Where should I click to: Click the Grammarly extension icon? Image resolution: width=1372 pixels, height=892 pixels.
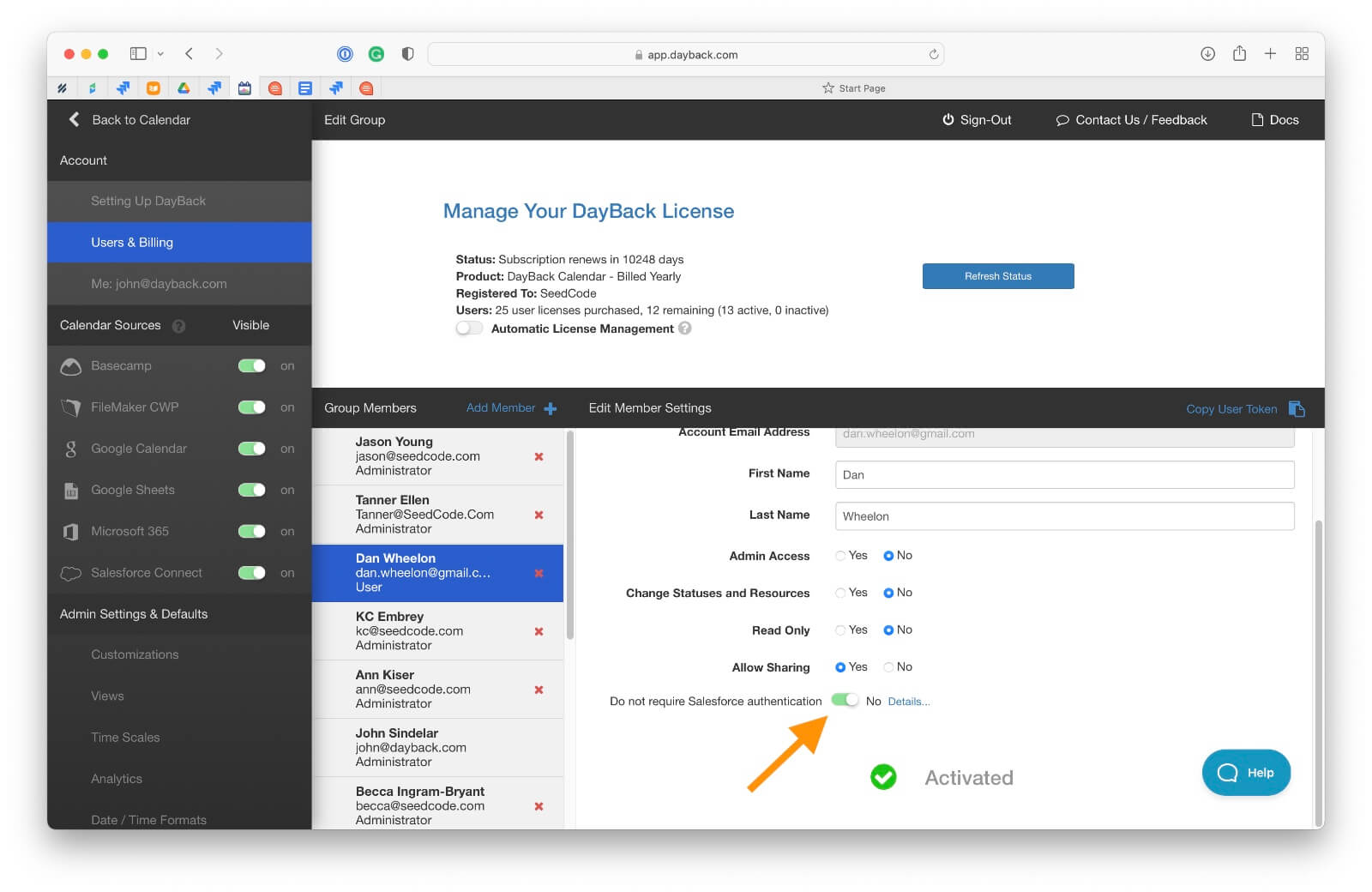(x=376, y=54)
